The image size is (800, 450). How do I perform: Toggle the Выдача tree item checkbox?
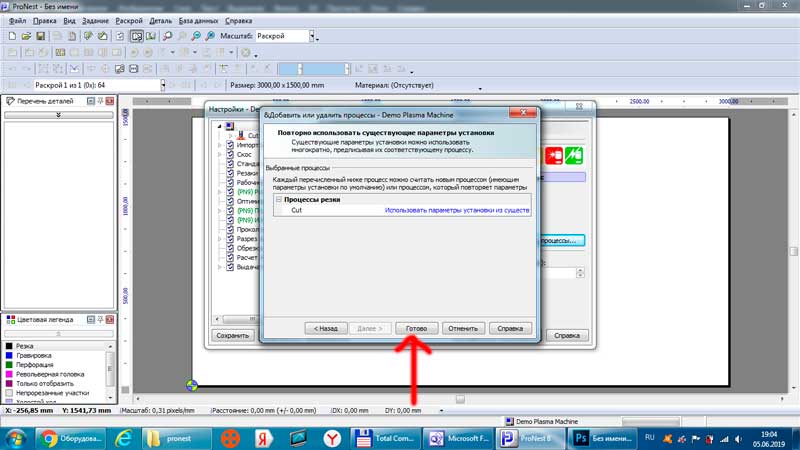pos(230,267)
